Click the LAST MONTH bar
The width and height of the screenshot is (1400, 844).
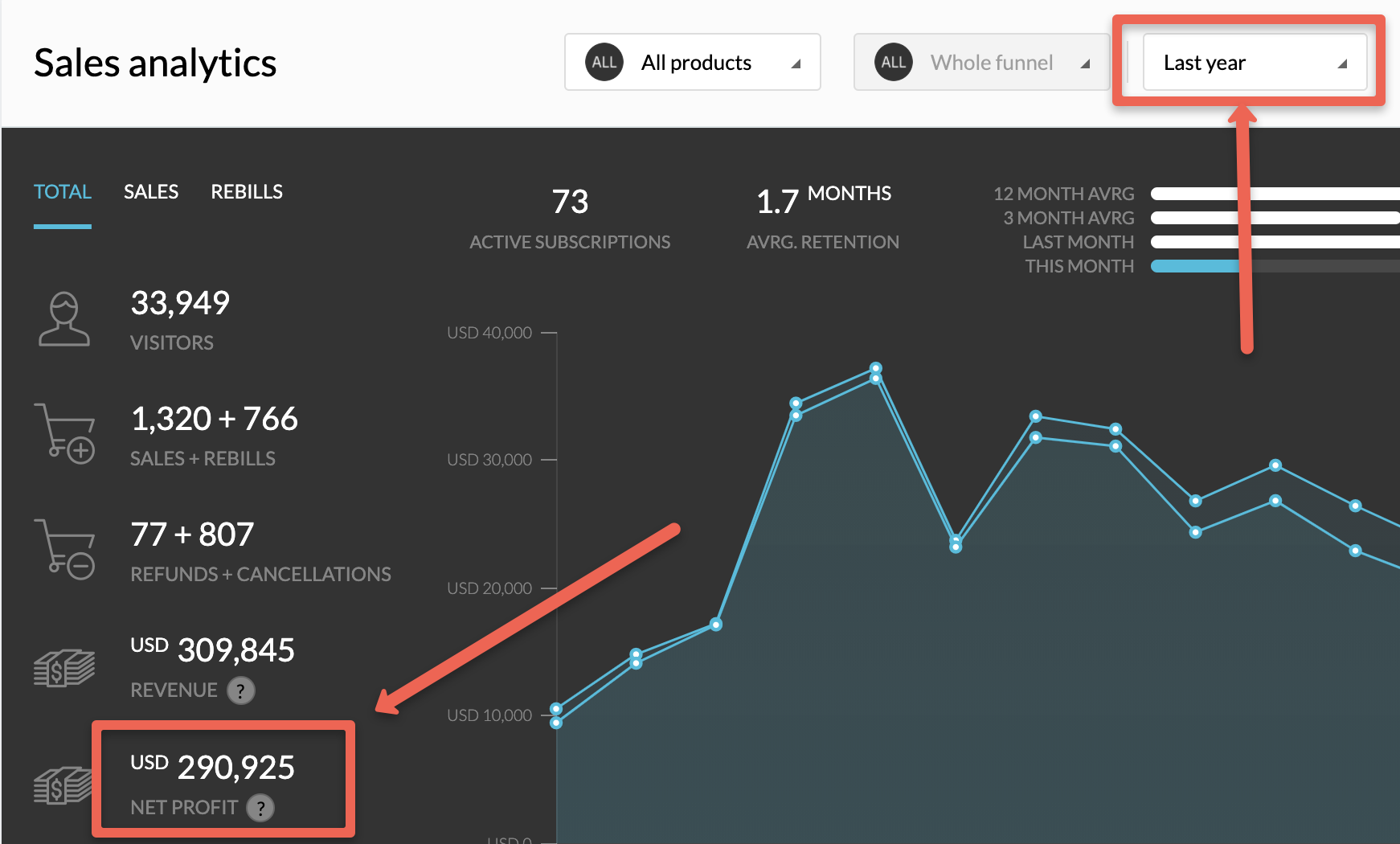tap(1275, 242)
